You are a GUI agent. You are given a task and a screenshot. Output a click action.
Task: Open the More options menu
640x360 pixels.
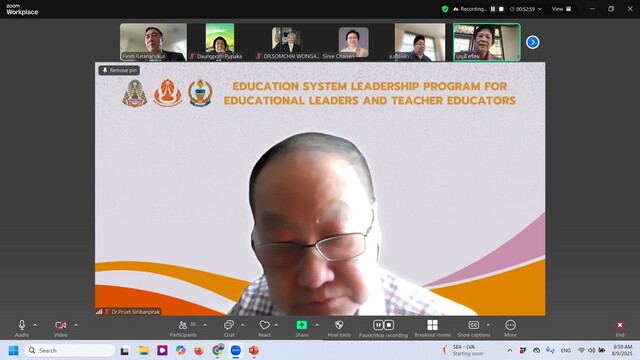[510, 329]
